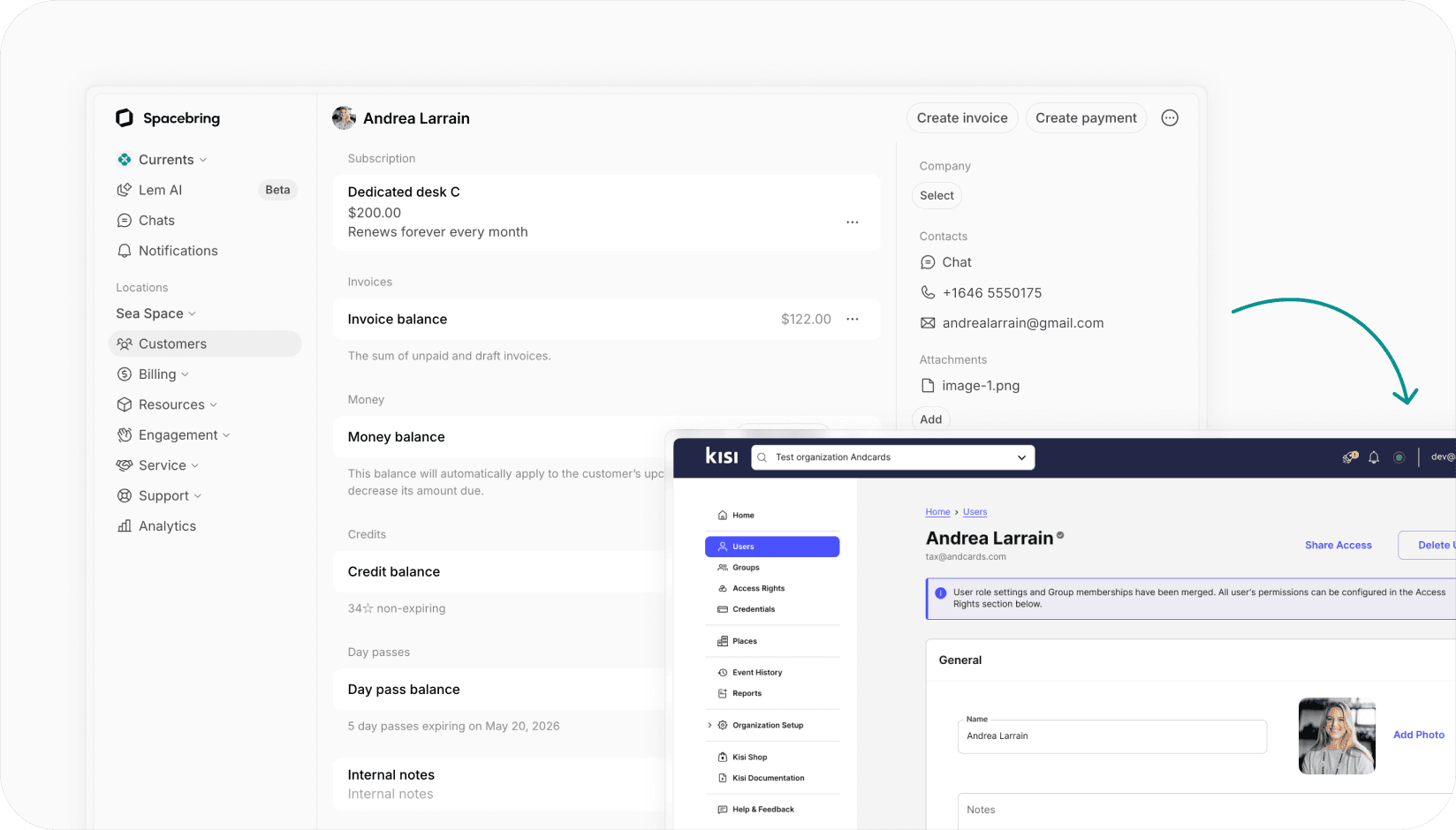The height and width of the screenshot is (830, 1456).
Task: Open Currents icon in the Spacebring sidebar
Action: (x=125, y=160)
